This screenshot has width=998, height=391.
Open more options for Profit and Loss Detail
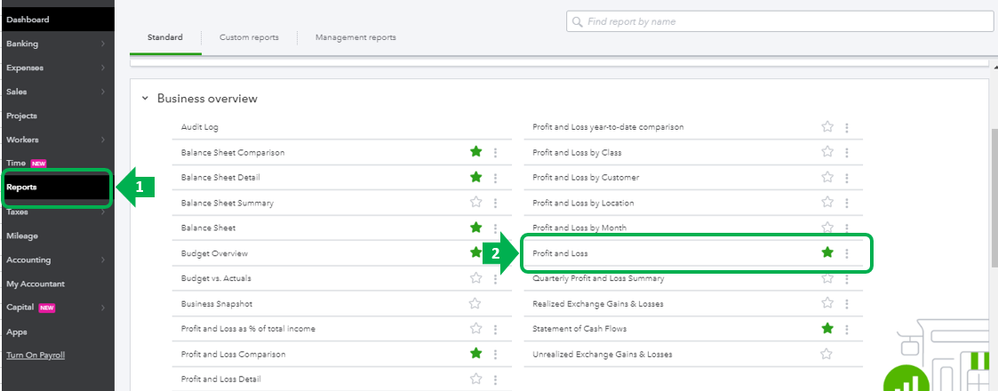[x=495, y=380]
